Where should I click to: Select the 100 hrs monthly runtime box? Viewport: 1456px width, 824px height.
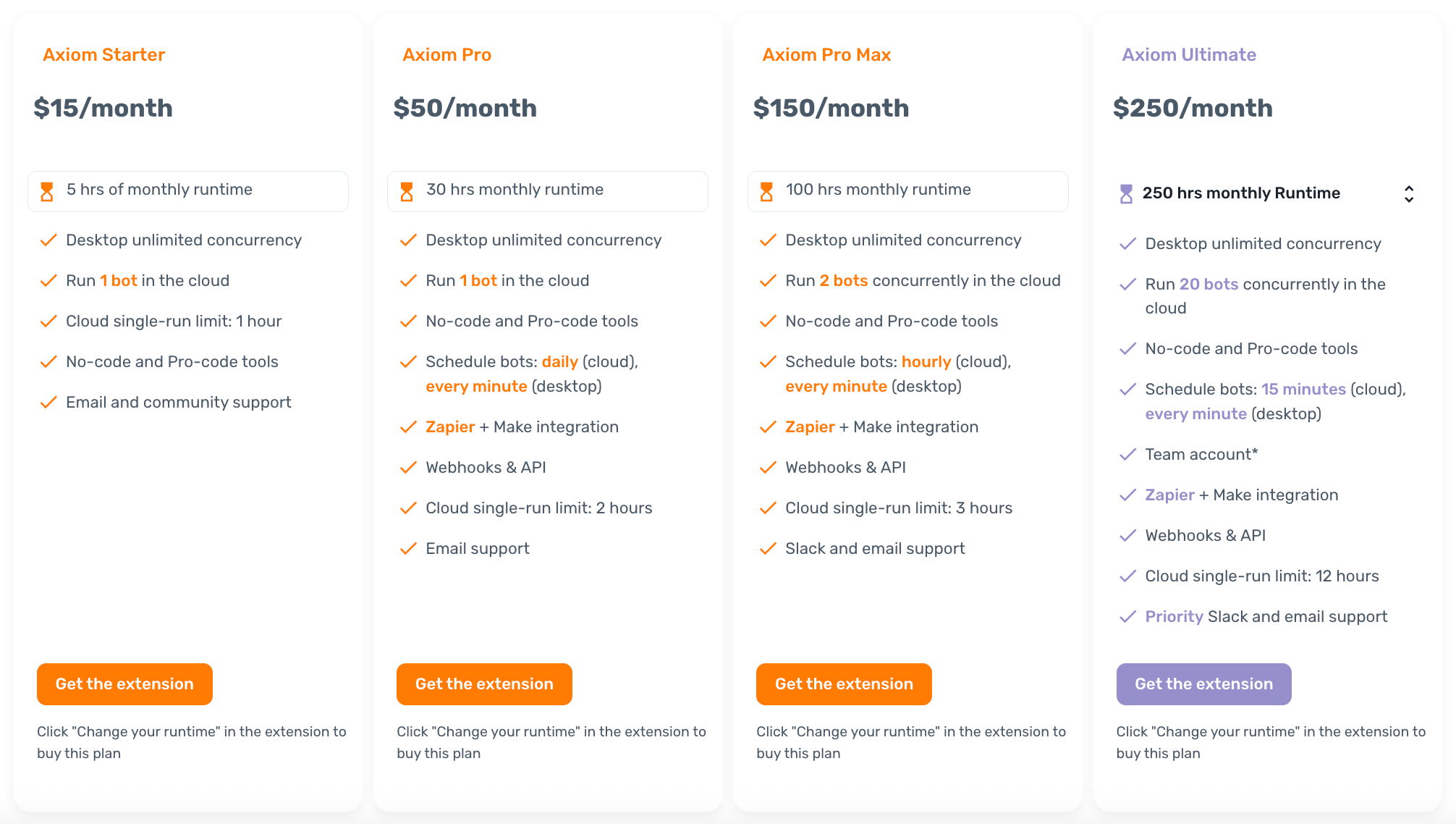[907, 191]
